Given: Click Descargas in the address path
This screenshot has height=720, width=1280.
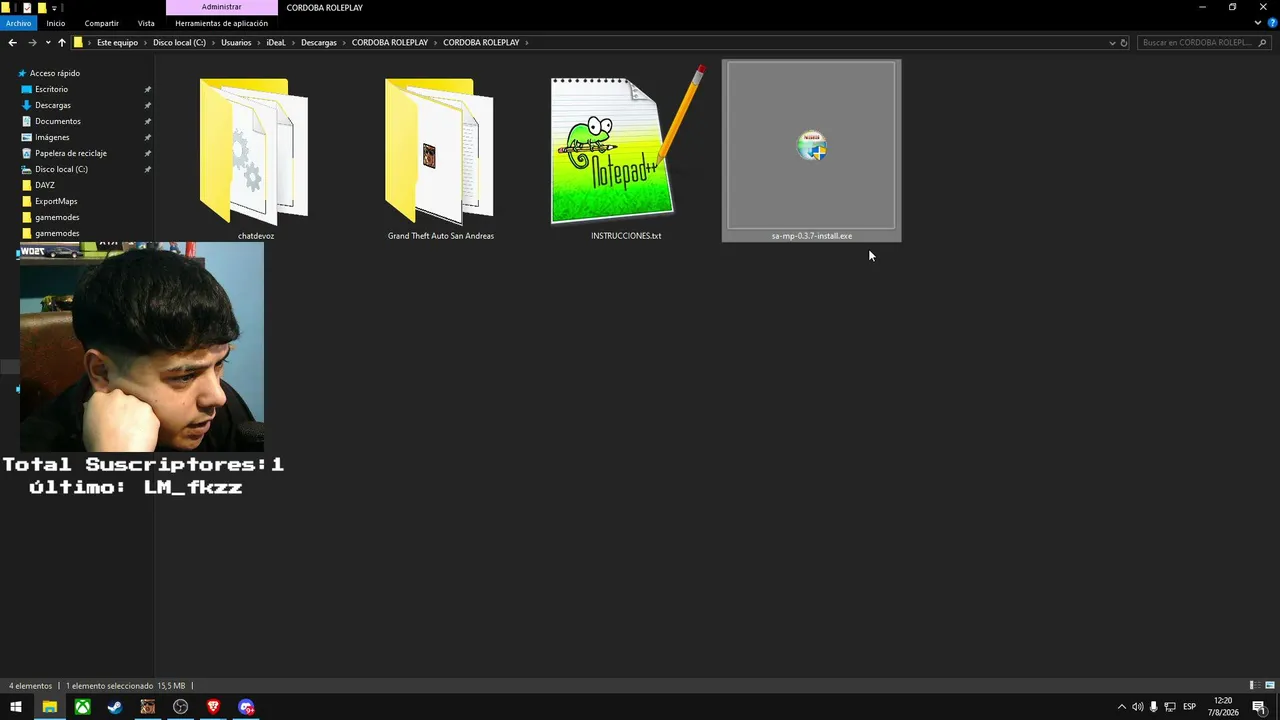Looking at the screenshot, I should point(319,43).
